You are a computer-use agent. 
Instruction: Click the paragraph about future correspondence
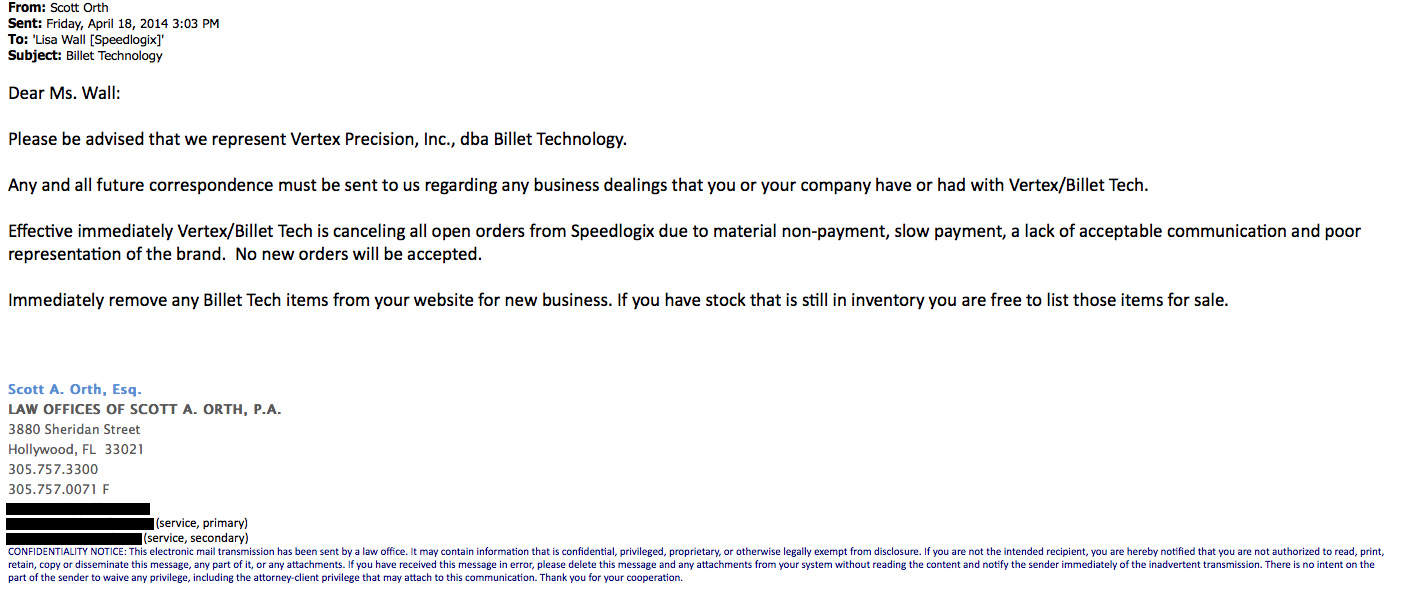pos(579,185)
